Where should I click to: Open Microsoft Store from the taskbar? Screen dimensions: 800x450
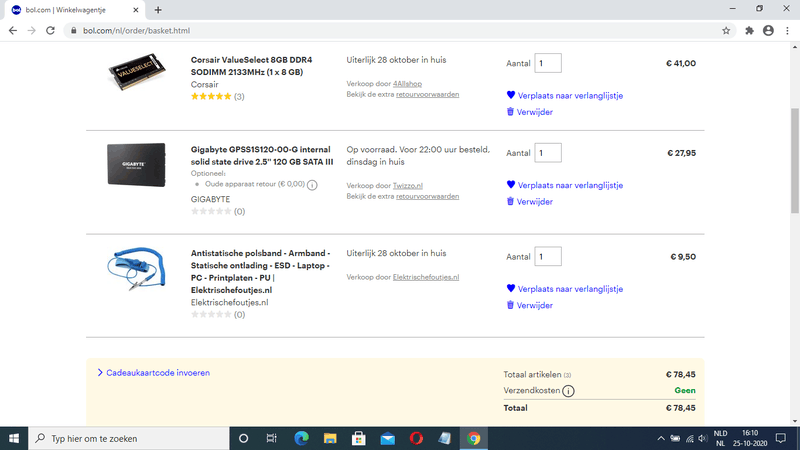[x=359, y=438]
